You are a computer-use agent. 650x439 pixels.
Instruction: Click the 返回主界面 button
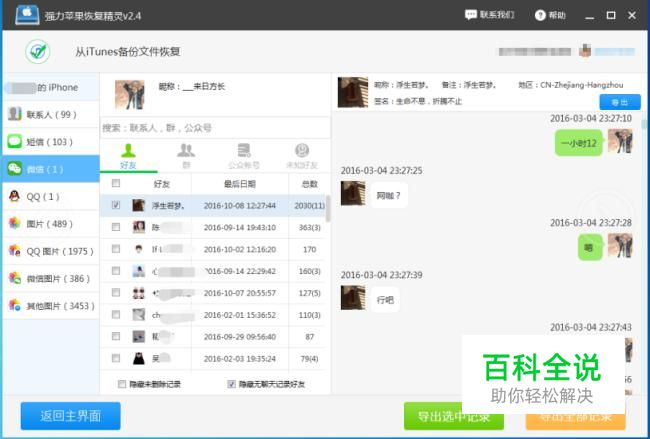[x=70, y=416]
